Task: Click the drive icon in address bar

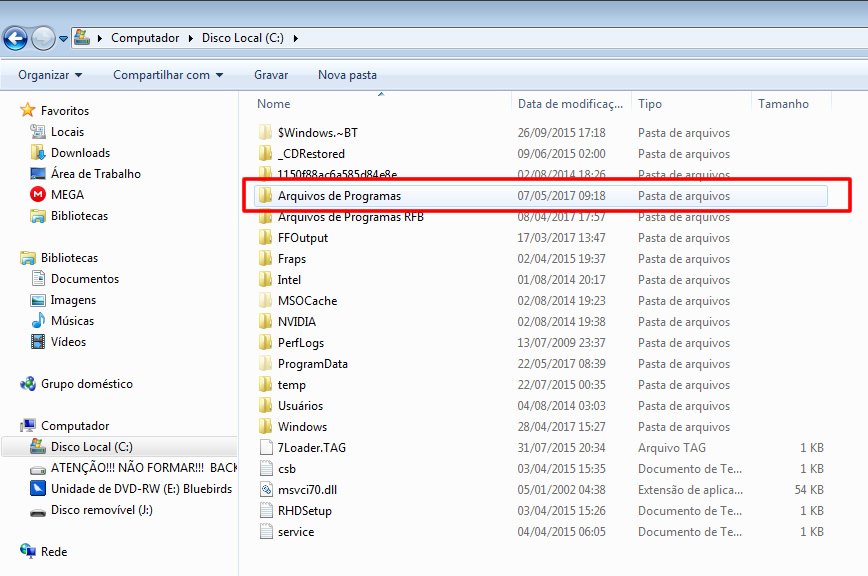Action: [x=82, y=38]
